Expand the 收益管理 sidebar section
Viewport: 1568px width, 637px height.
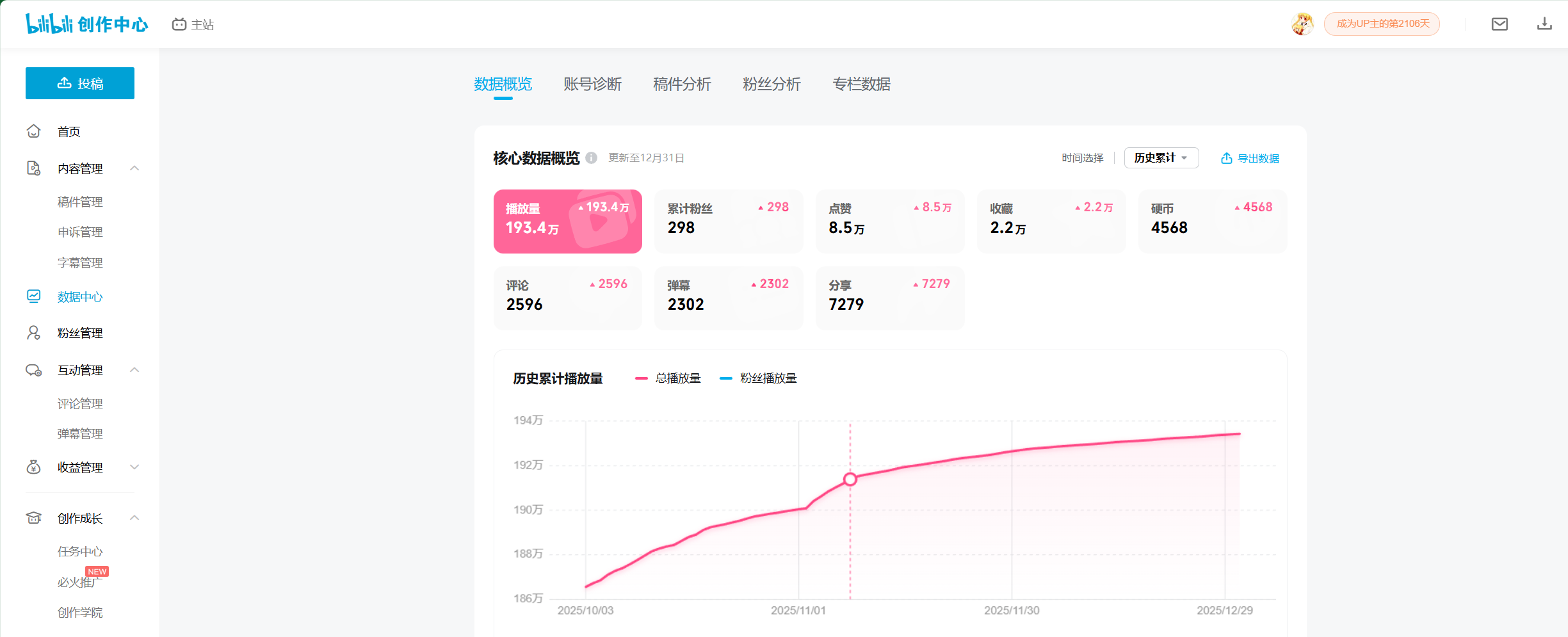click(x=134, y=467)
